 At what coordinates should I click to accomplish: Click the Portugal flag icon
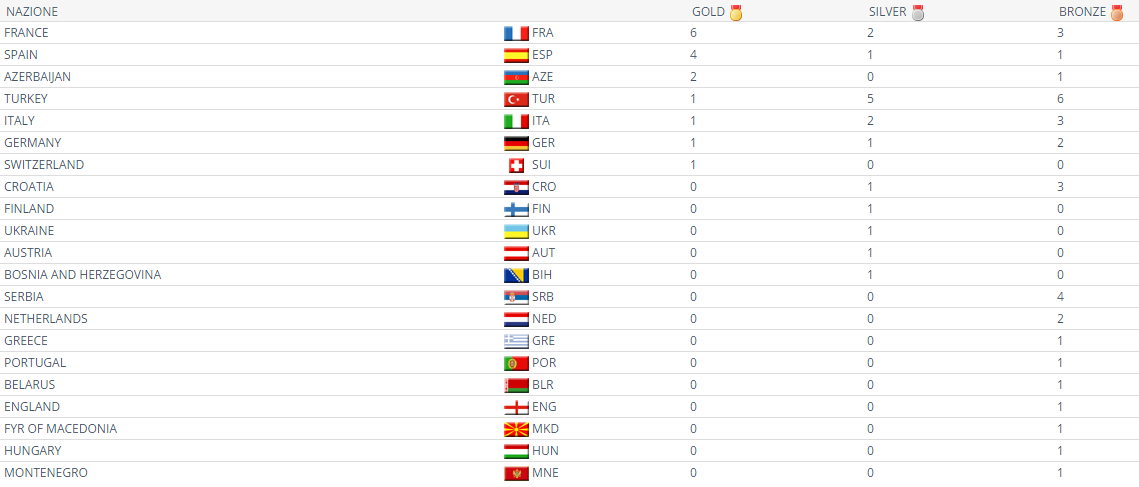click(x=516, y=363)
